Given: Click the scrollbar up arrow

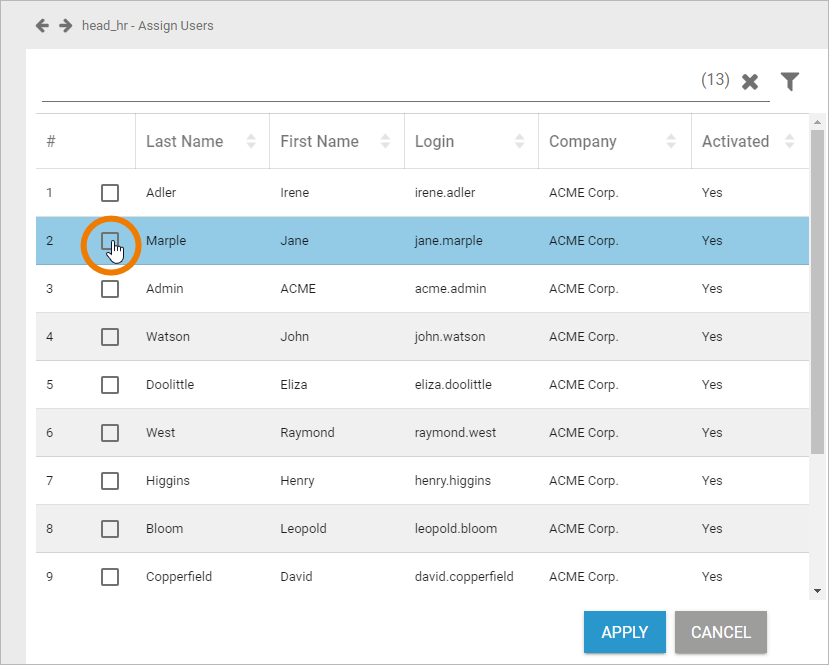Looking at the screenshot, I should click(817, 122).
